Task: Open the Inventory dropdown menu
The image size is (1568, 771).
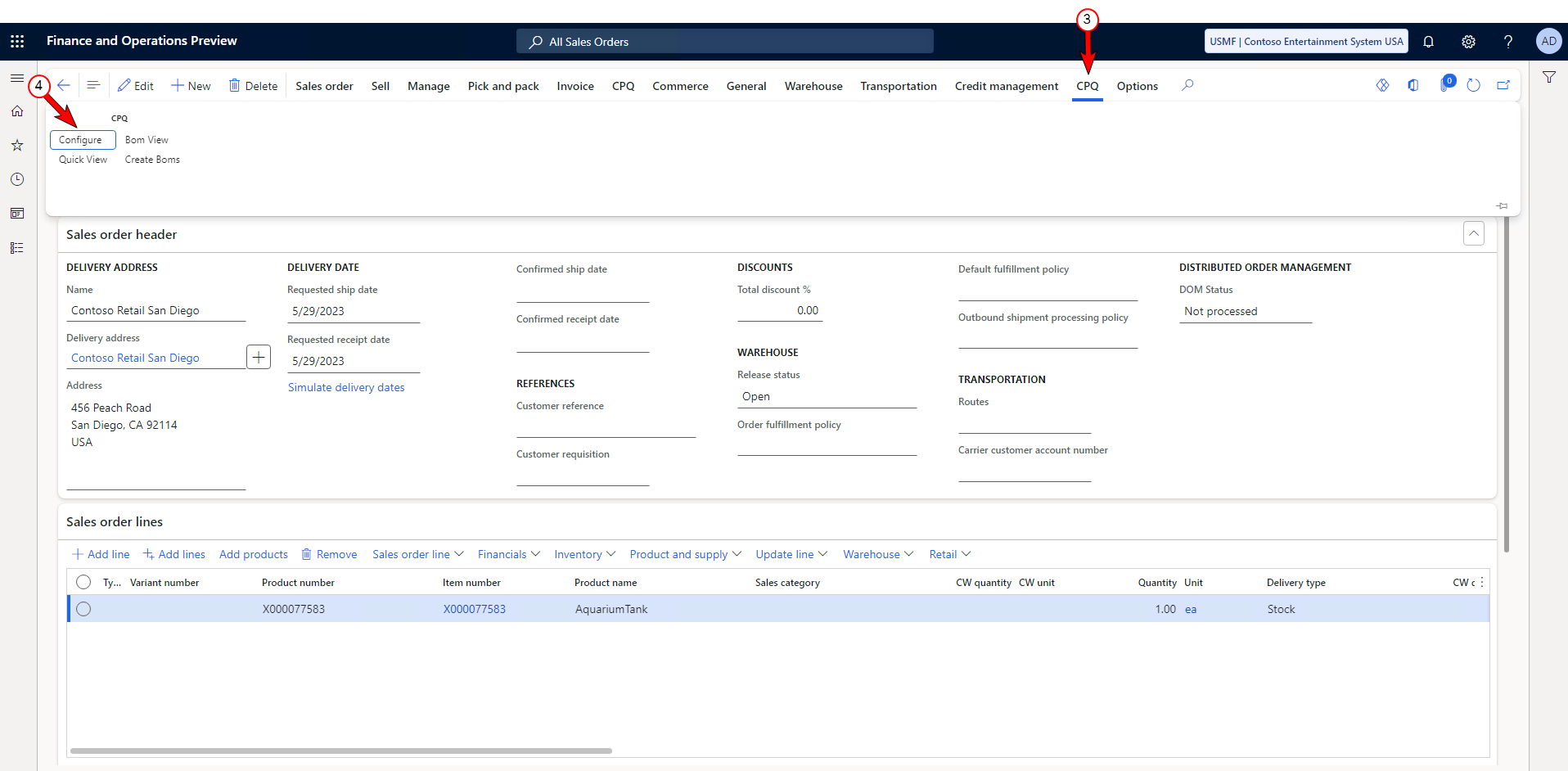Action: [585, 554]
